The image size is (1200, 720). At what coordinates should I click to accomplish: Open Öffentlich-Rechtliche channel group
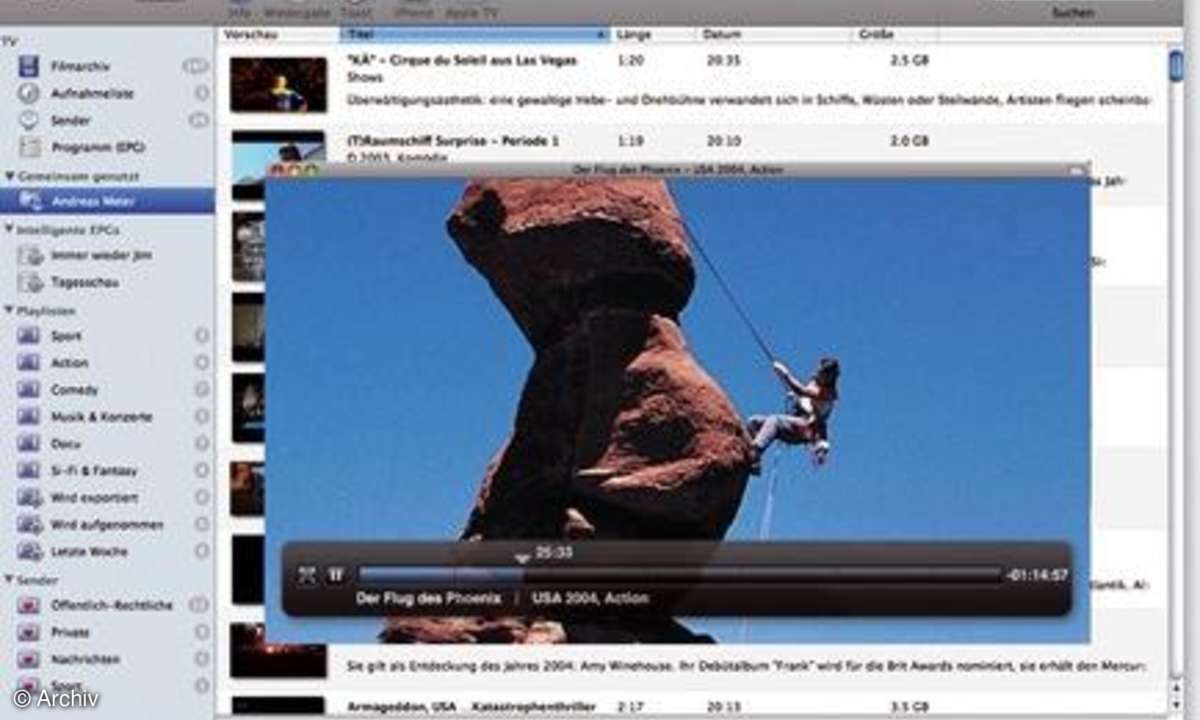pyautogui.click(x=111, y=605)
